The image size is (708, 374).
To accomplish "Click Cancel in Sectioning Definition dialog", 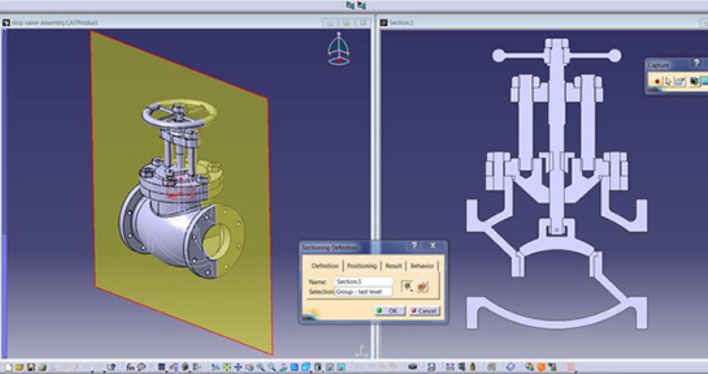I will 424,311.
